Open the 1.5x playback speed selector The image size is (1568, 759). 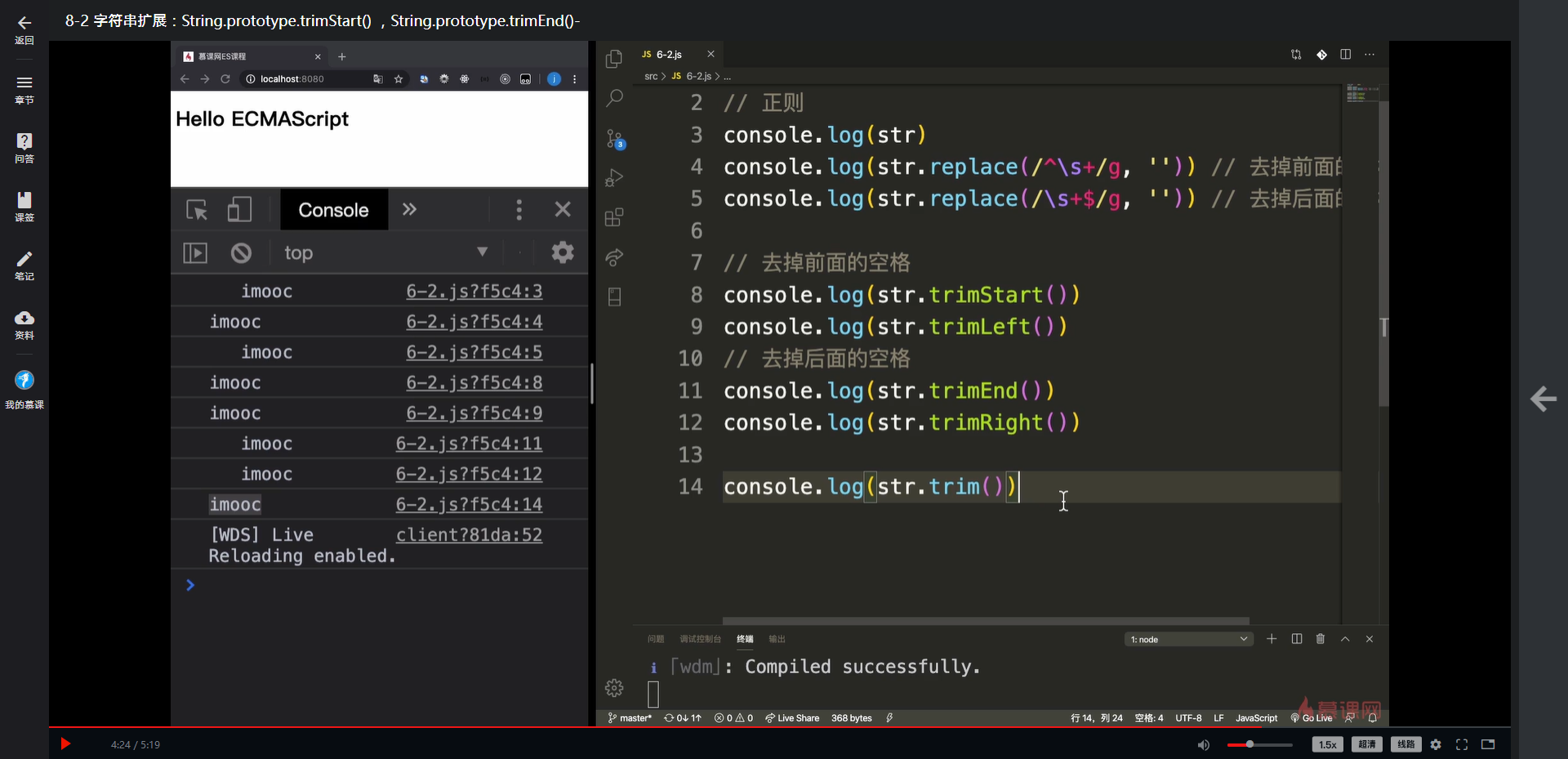click(x=1327, y=744)
